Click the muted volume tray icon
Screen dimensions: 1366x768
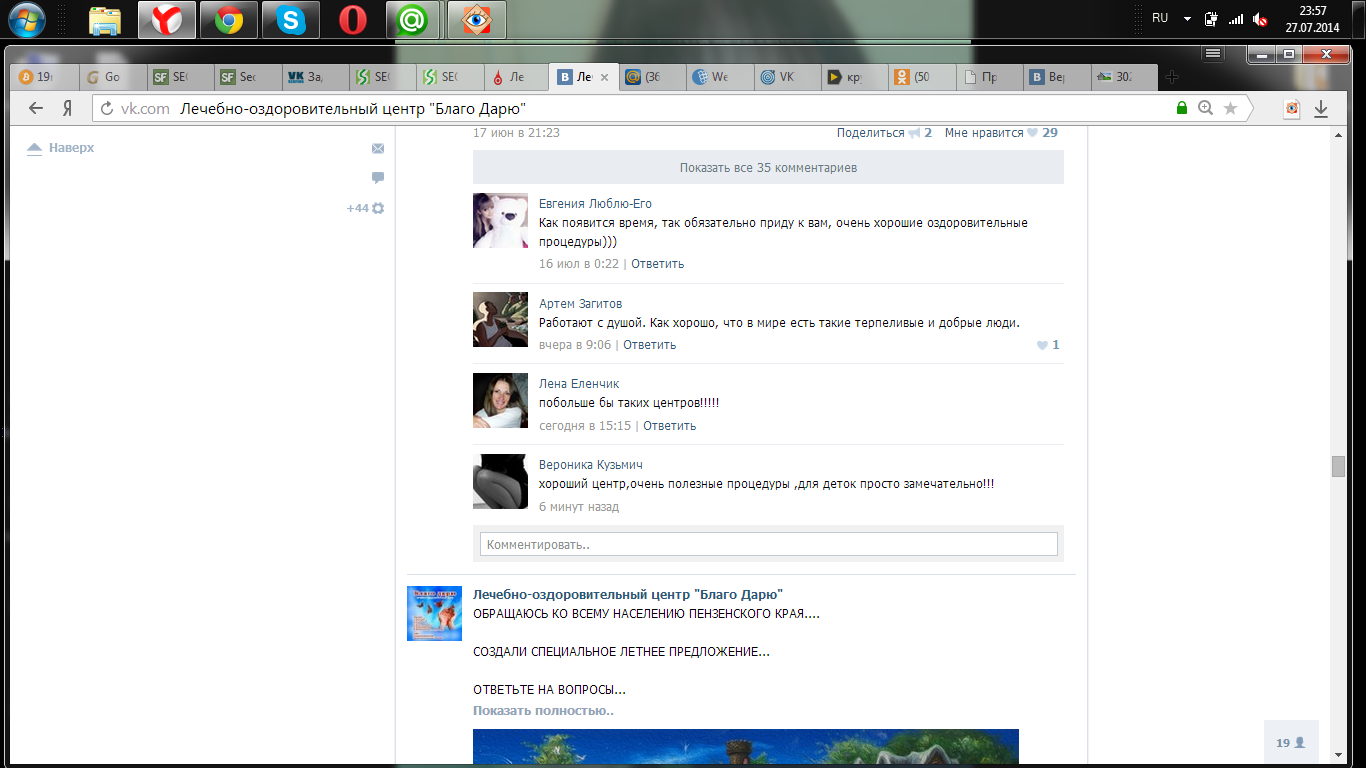(1261, 19)
